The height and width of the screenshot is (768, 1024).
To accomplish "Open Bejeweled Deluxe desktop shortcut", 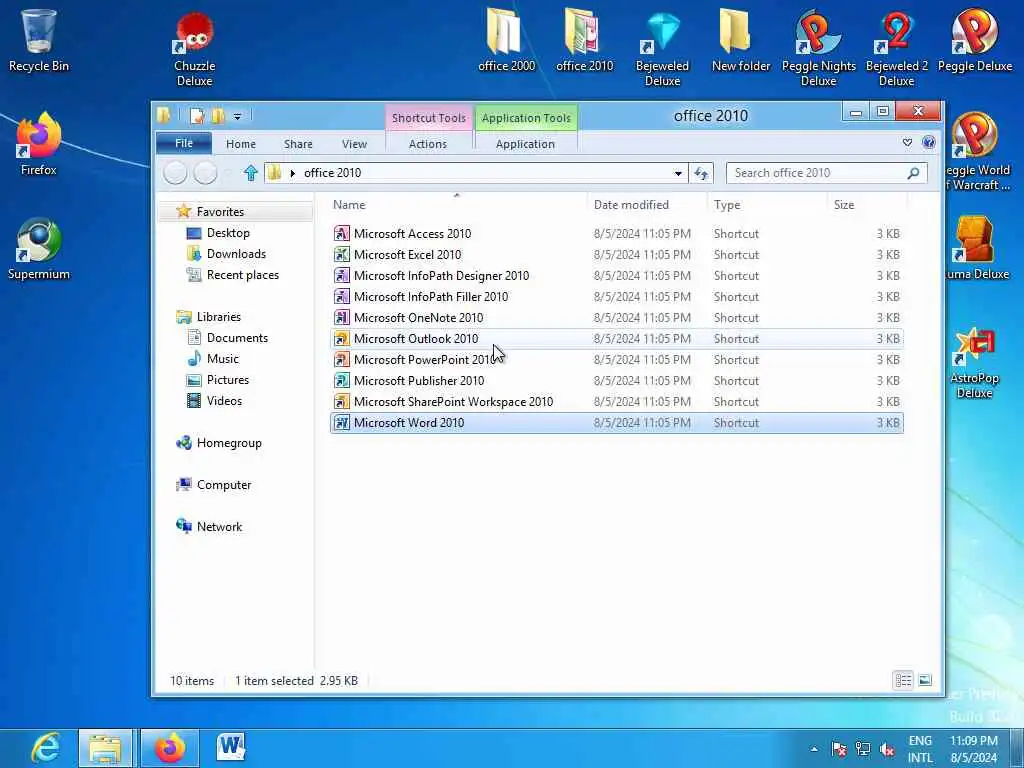I will [x=662, y=49].
